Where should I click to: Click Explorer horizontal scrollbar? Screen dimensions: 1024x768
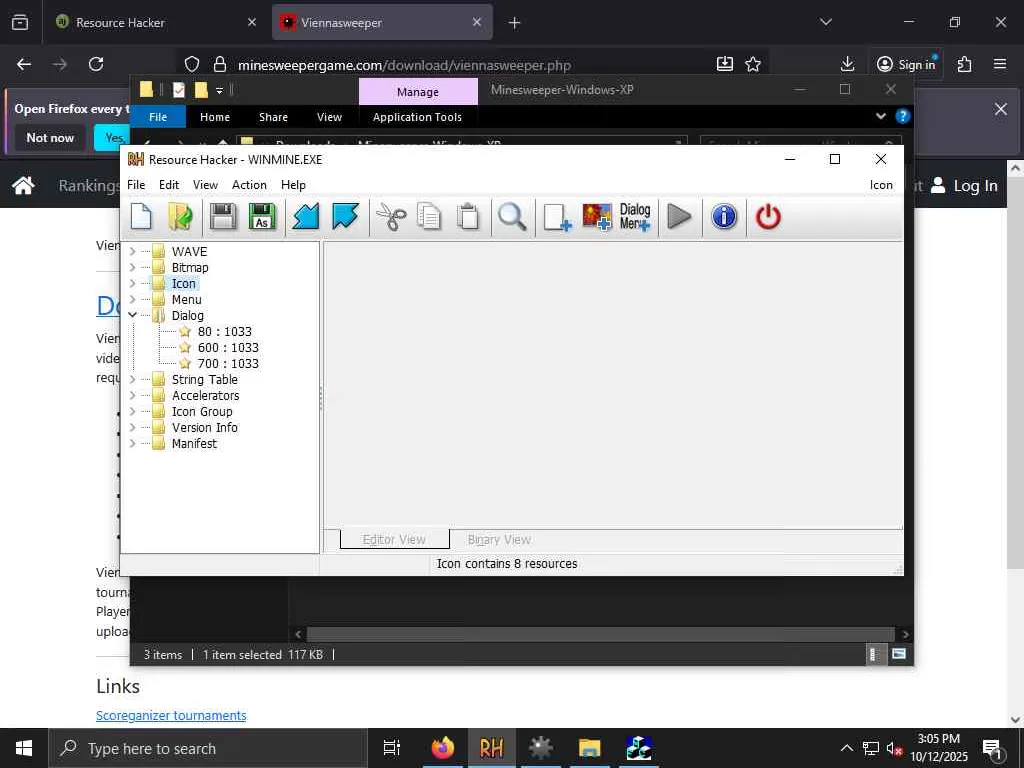point(600,634)
